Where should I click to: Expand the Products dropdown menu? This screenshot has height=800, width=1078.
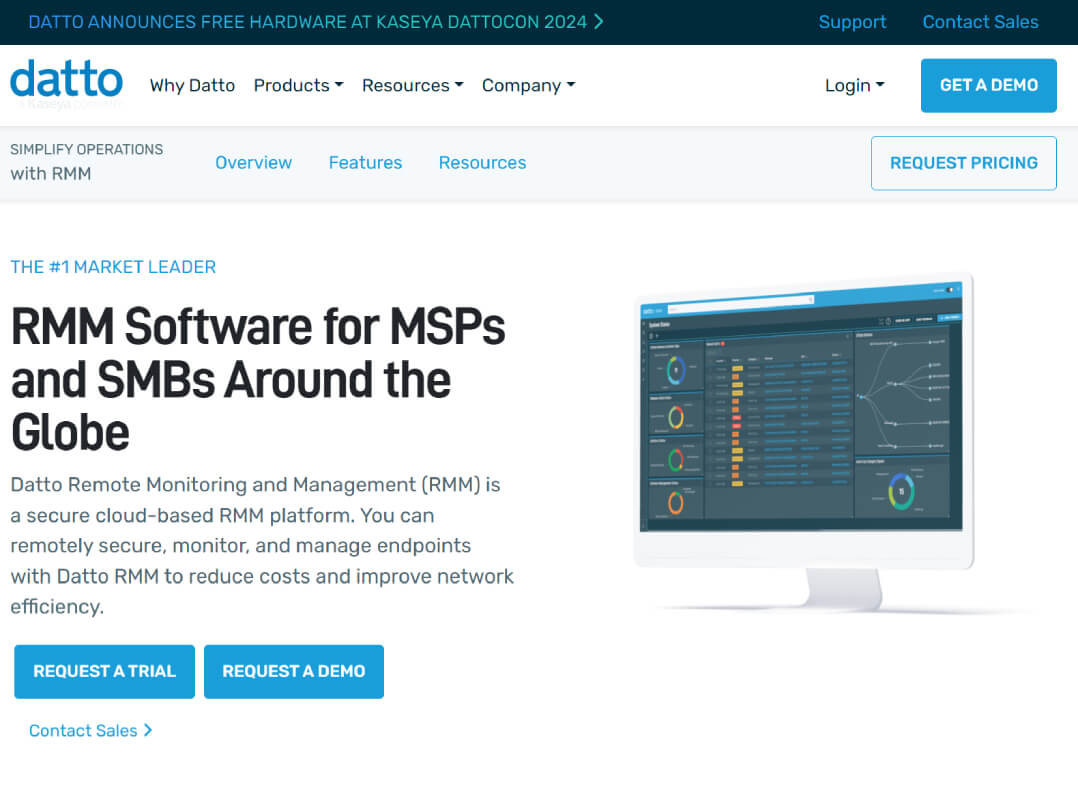[x=298, y=85]
